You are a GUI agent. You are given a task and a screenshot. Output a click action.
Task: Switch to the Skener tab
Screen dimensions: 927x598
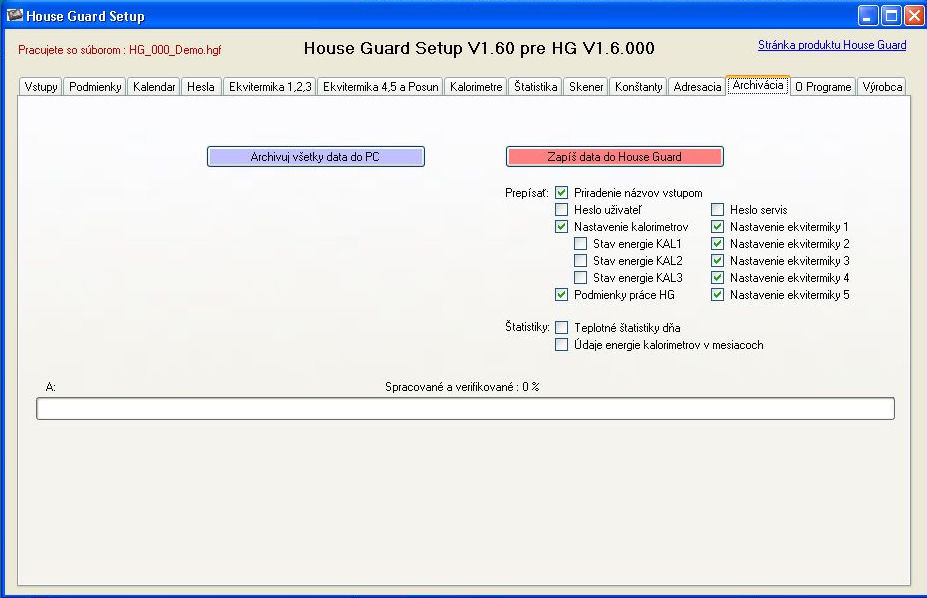(586, 87)
